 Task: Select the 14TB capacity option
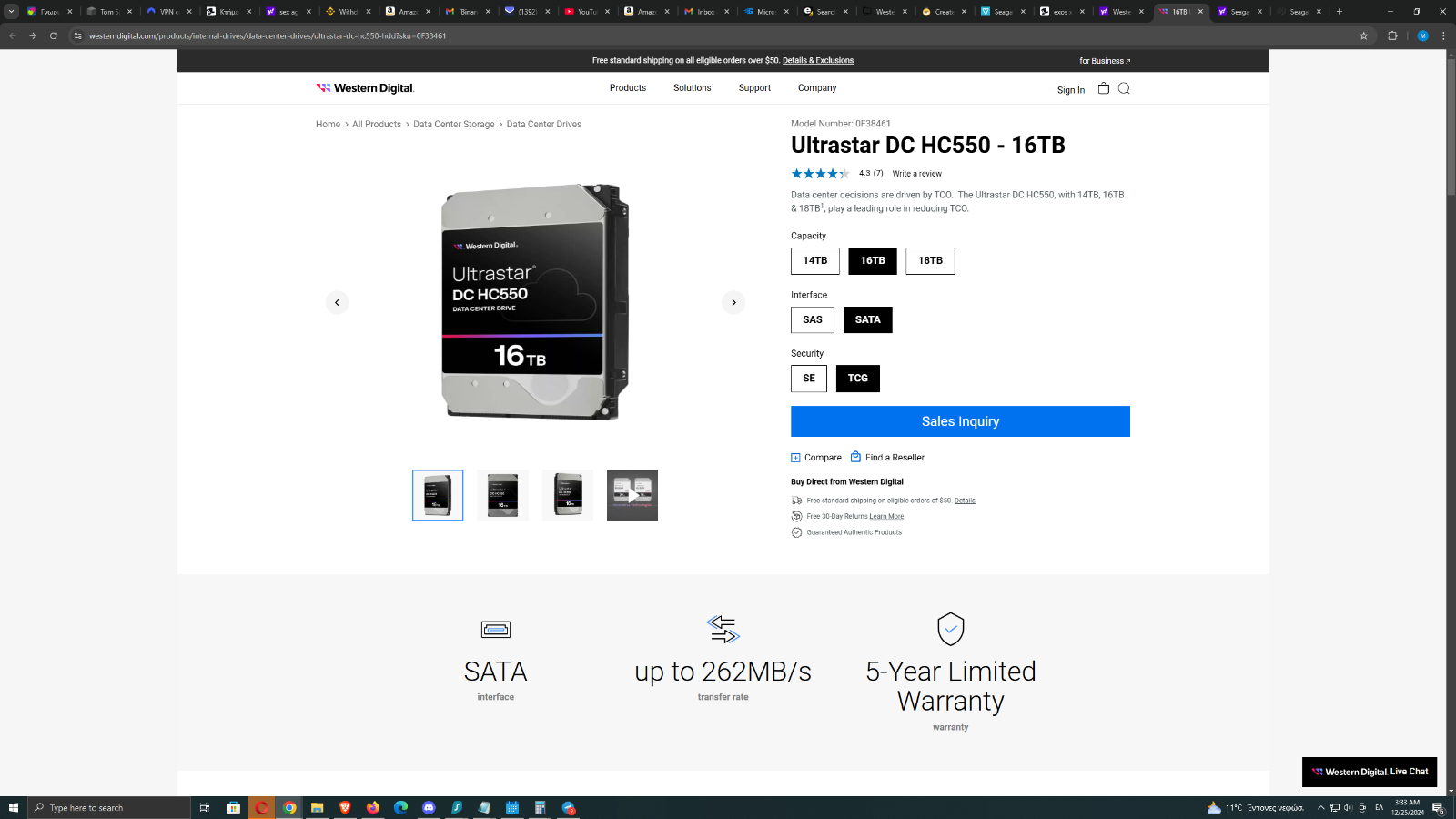(815, 261)
